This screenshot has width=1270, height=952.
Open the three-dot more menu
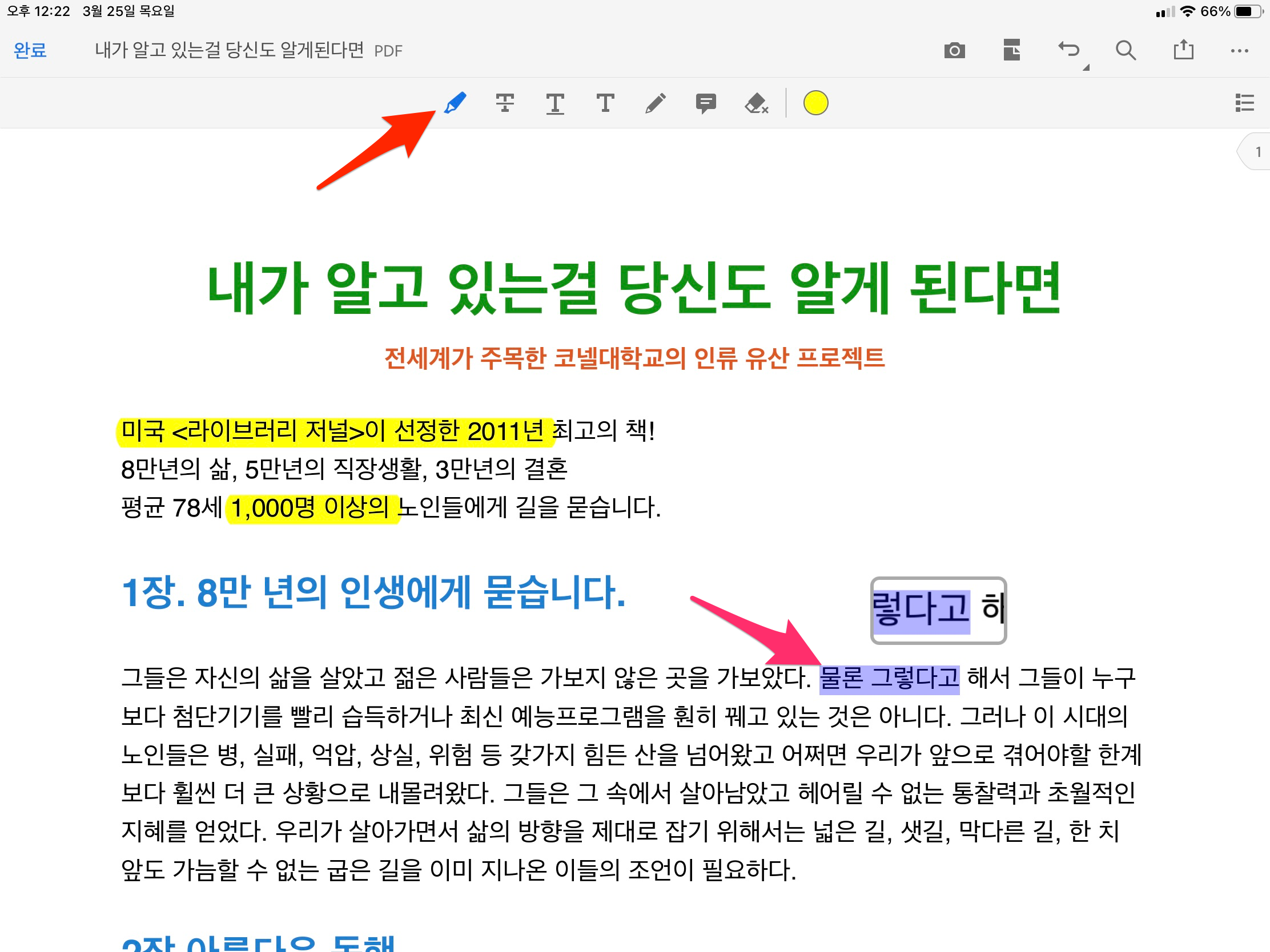tap(1240, 50)
